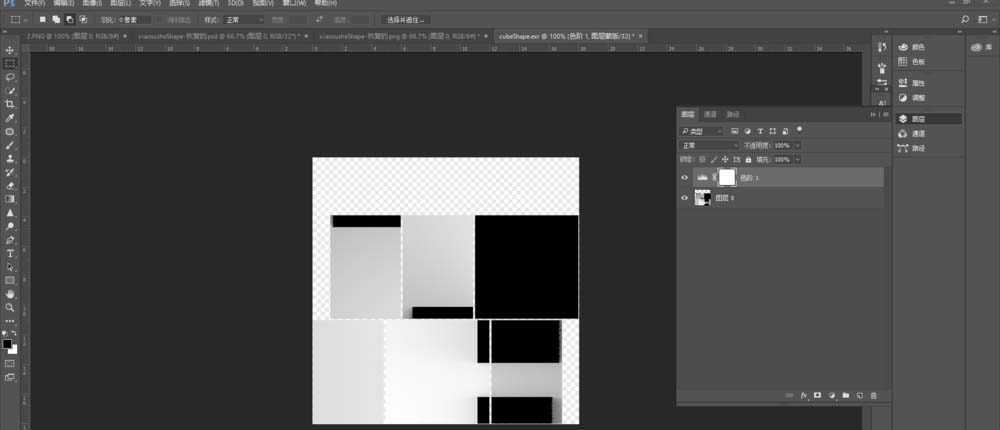The height and width of the screenshot is (430, 1000).
Task: Enable subtract from selection mode
Action: [x=70, y=20]
